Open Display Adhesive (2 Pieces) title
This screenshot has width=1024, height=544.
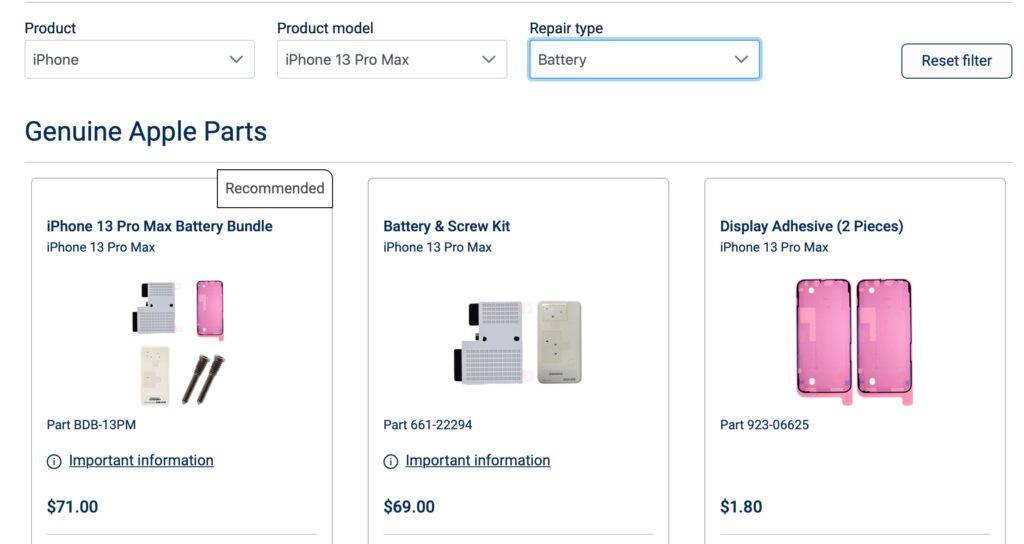point(811,226)
